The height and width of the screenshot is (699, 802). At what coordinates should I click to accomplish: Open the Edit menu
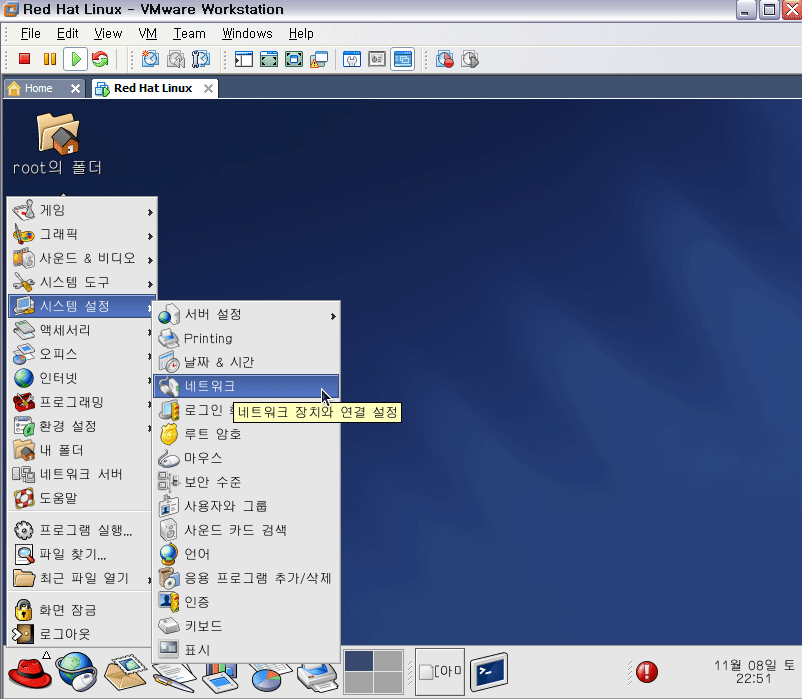point(67,34)
